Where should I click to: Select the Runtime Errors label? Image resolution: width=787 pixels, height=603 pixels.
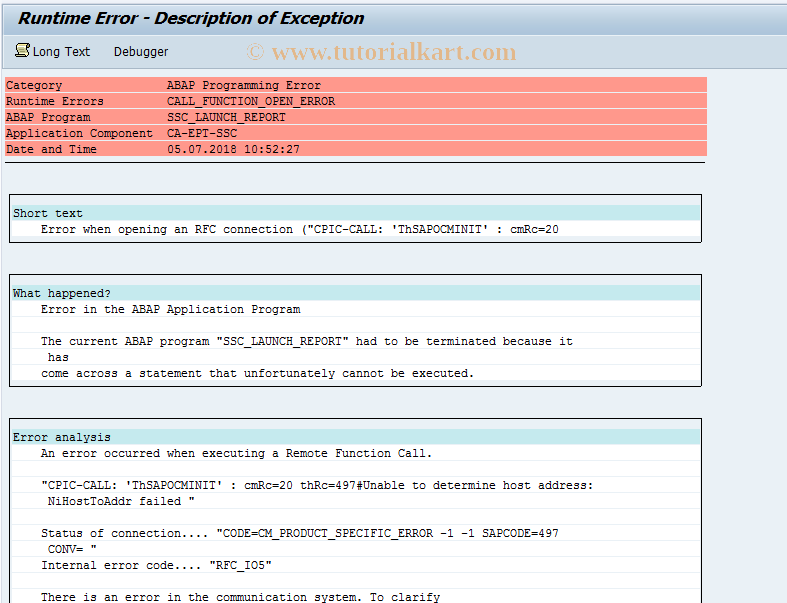[55, 101]
